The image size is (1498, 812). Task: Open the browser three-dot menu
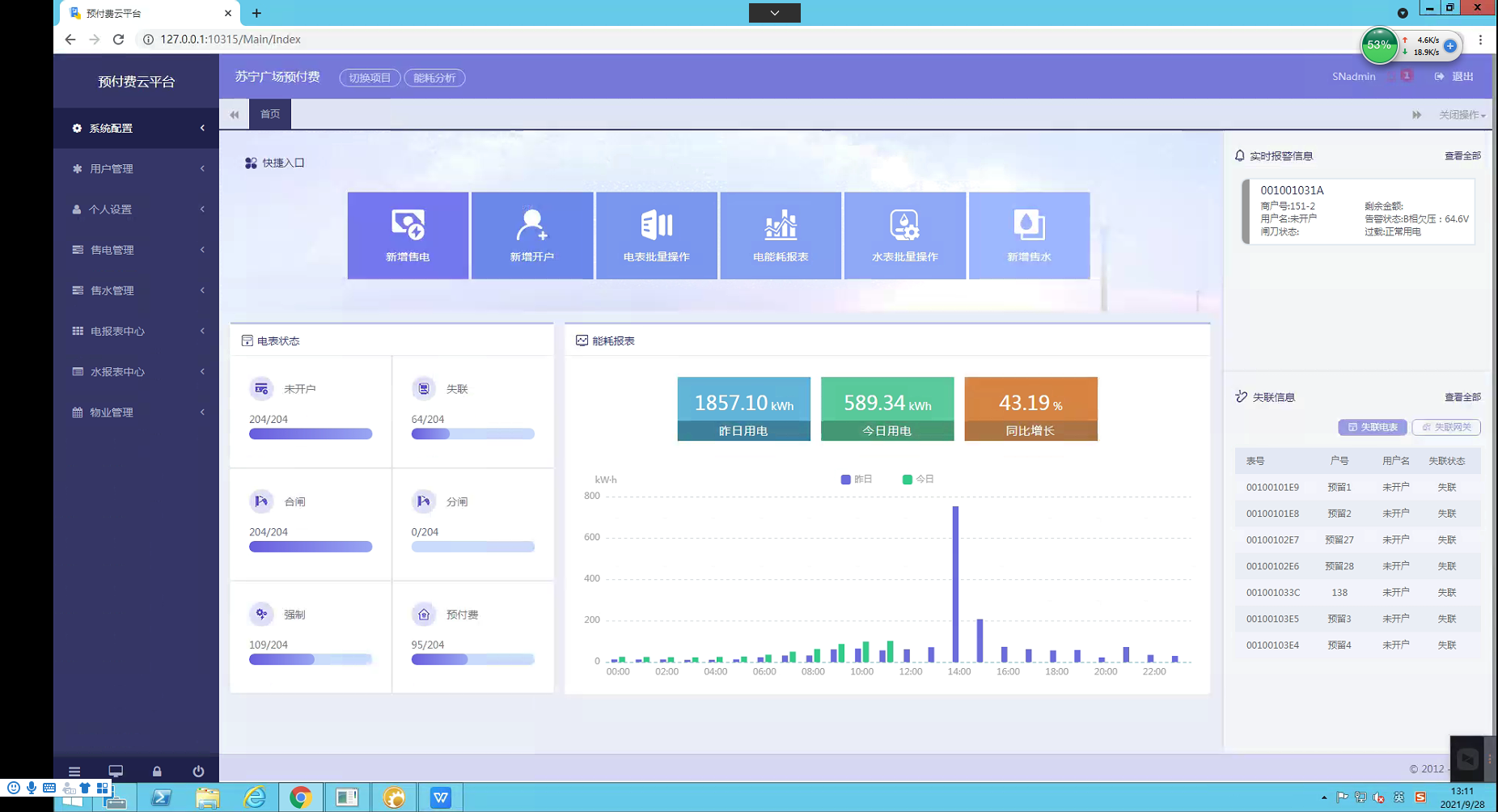tap(1480, 40)
